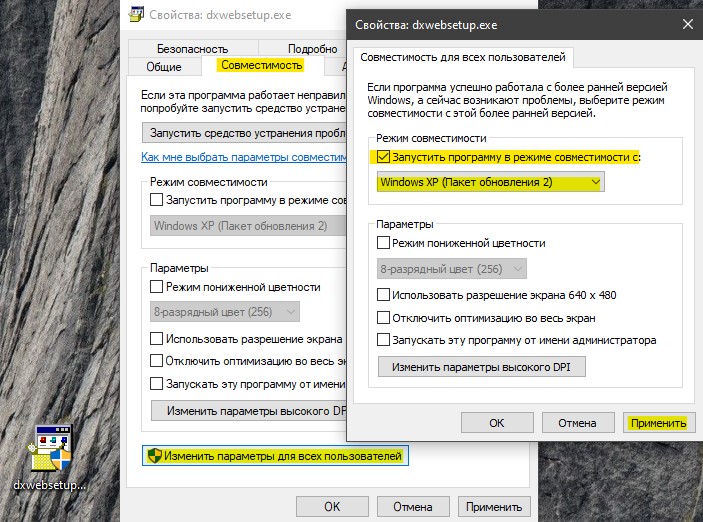
Task: Click Применить in the back window
Action: [494, 506]
